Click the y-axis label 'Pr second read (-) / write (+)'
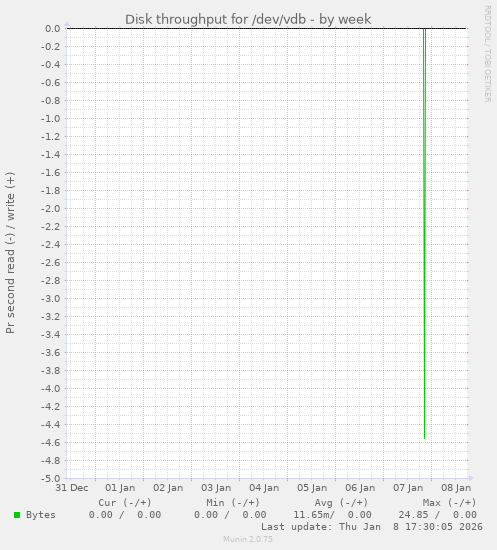 tap(10, 253)
